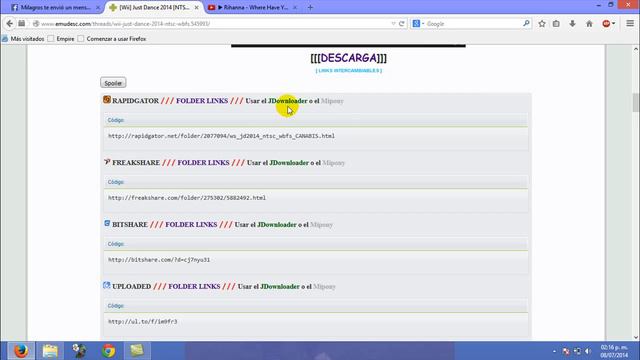Click the freakshare.com folder URL text
This screenshot has height=360, width=640.
(x=187, y=198)
